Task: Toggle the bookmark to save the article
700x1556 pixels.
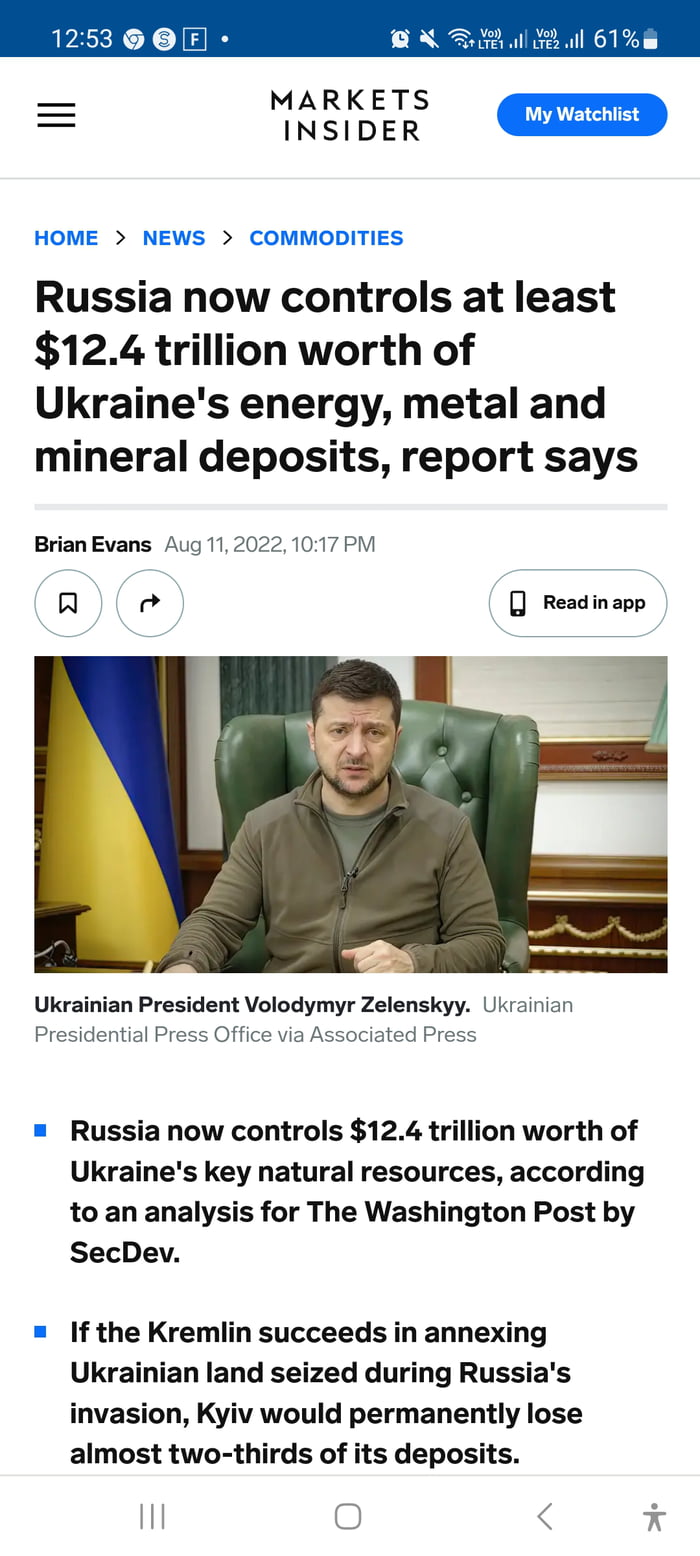Action: click(x=68, y=603)
